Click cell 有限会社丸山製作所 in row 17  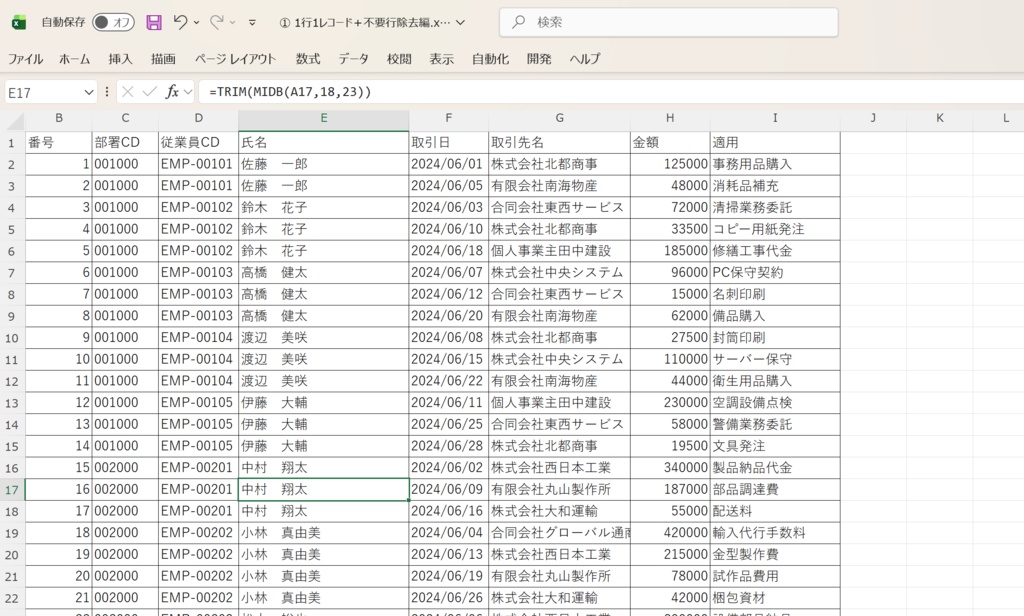(560, 489)
